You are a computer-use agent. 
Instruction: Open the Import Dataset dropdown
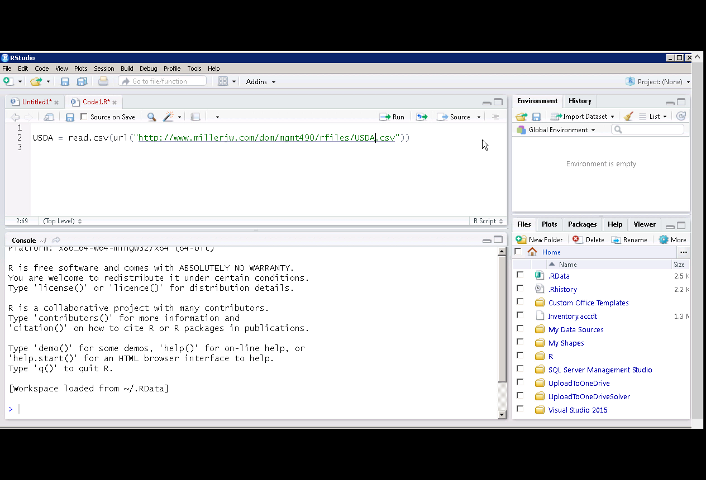(x=582, y=116)
